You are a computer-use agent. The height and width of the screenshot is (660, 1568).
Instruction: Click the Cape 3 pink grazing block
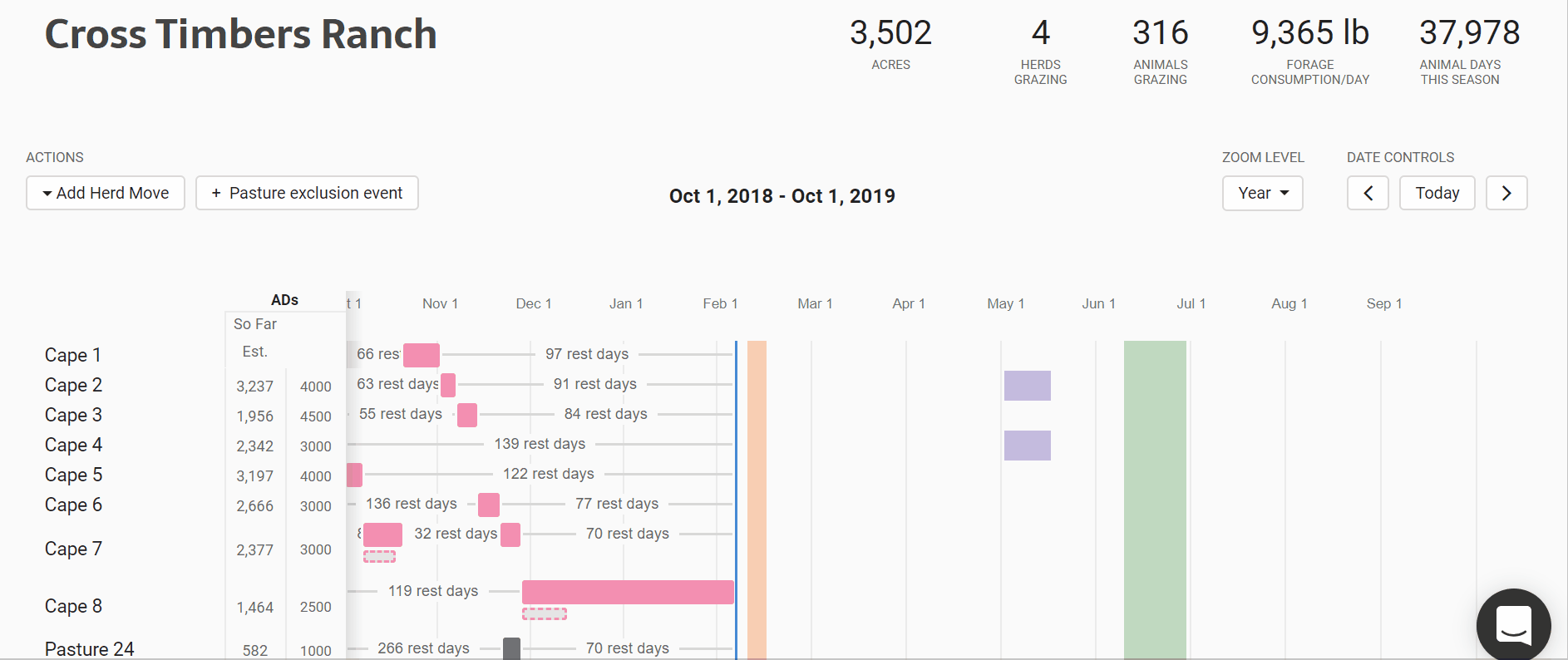click(x=467, y=415)
